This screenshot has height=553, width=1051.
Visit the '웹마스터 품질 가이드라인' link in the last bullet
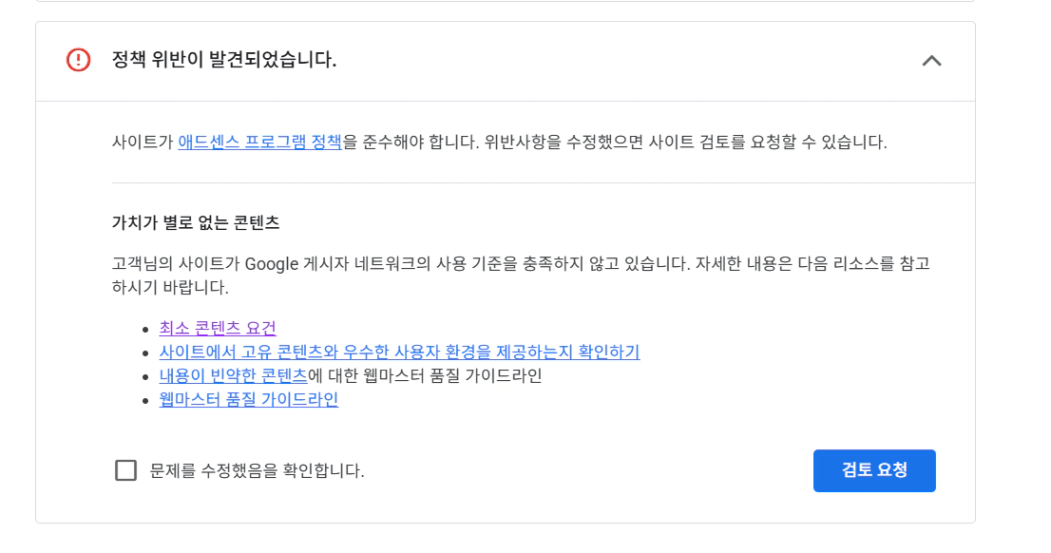tap(248, 400)
